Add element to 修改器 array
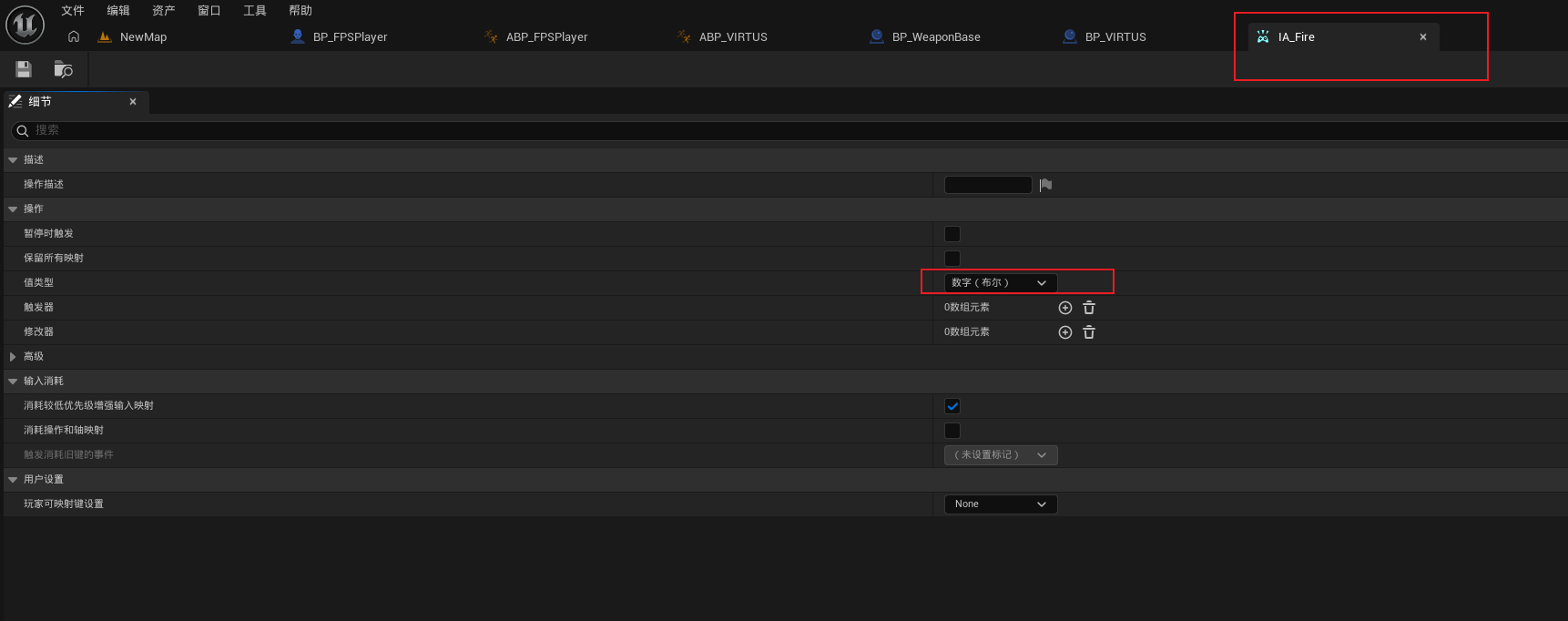Image resolution: width=1568 pixels, height=621 pixels. click(1065, 332)
